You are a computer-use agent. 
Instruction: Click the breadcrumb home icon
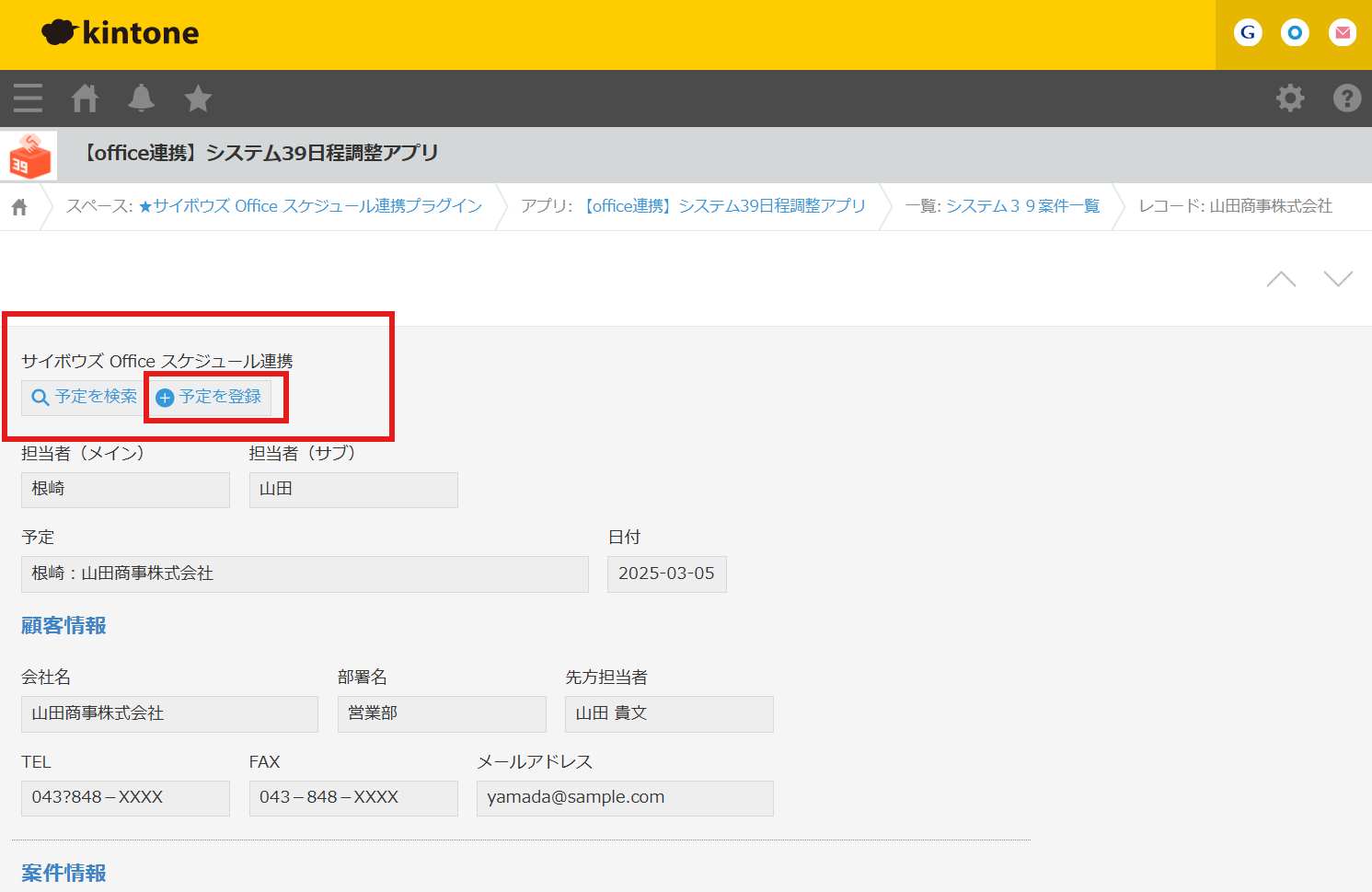pyautogui.click(x=19, y=206)
